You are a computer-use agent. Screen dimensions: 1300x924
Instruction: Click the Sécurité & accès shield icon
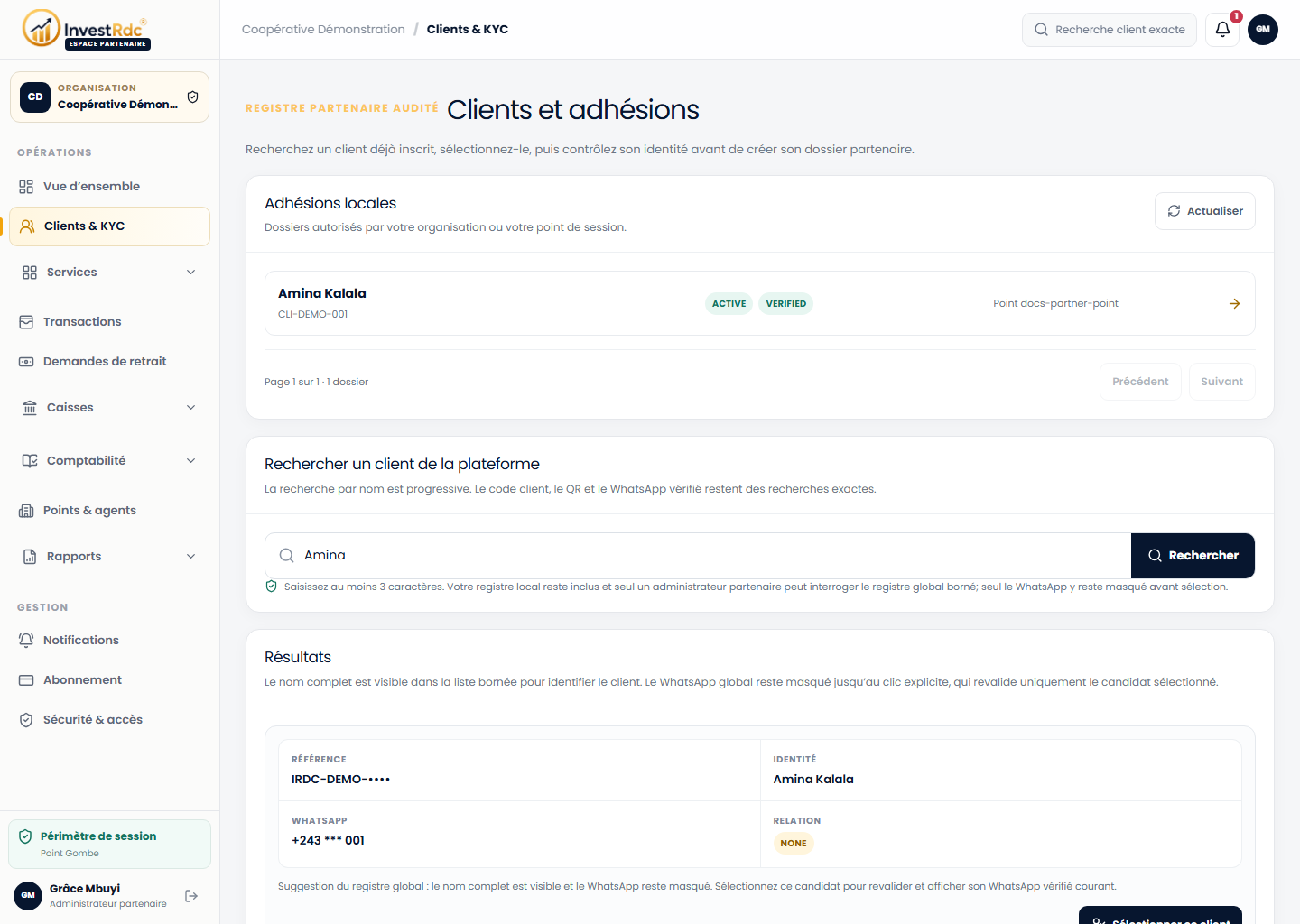coord(26,720)
